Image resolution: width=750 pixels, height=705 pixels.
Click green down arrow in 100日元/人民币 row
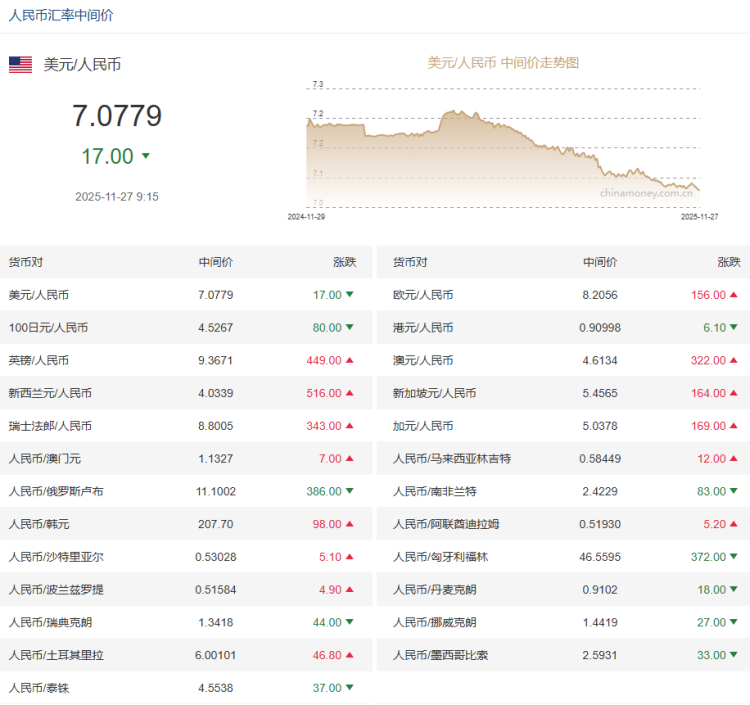point(349,328)
